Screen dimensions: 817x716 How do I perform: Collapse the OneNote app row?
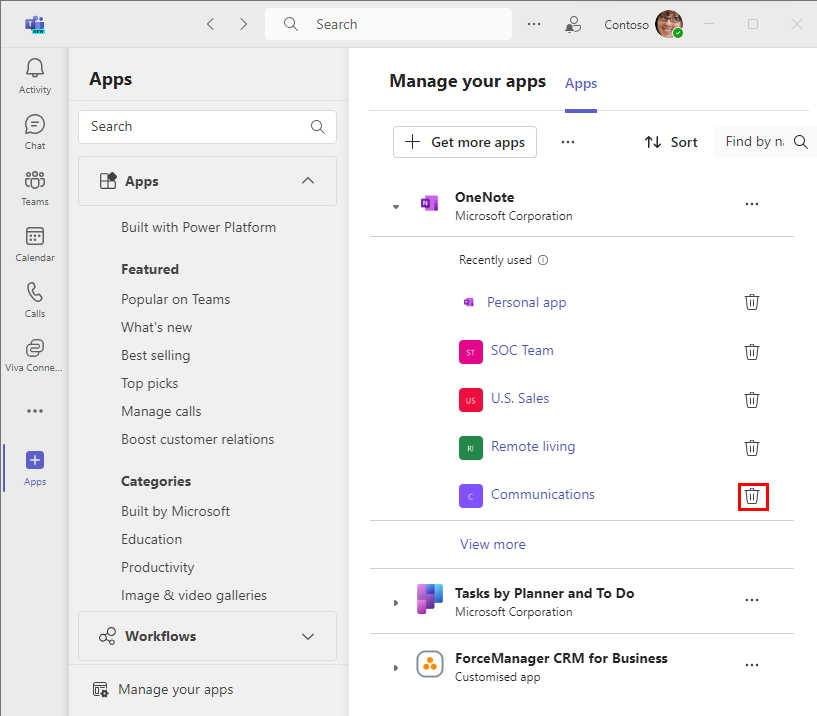[396, 206]
